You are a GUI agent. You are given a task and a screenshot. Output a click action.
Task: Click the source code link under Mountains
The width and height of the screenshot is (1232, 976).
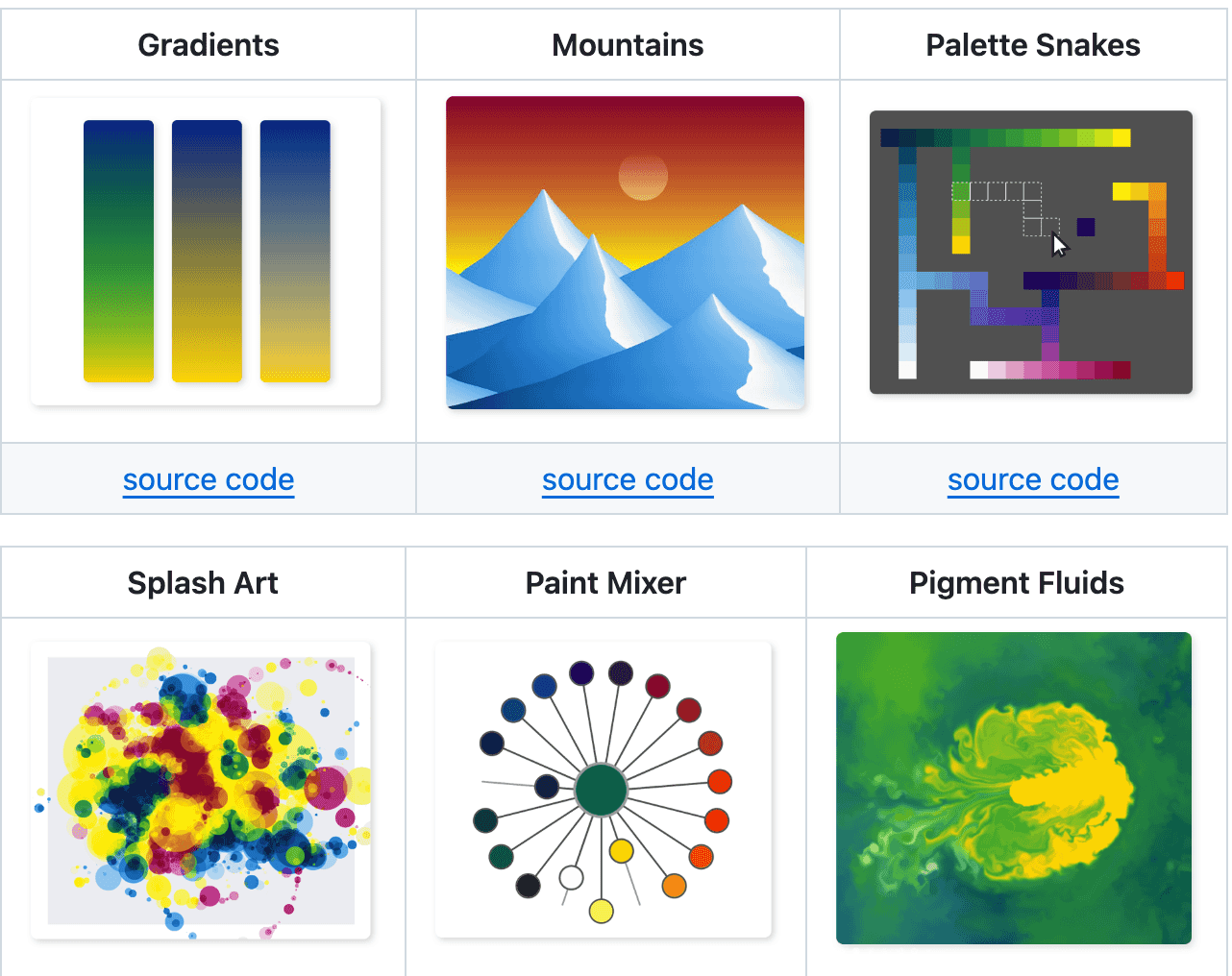click(x=628, y=479)
